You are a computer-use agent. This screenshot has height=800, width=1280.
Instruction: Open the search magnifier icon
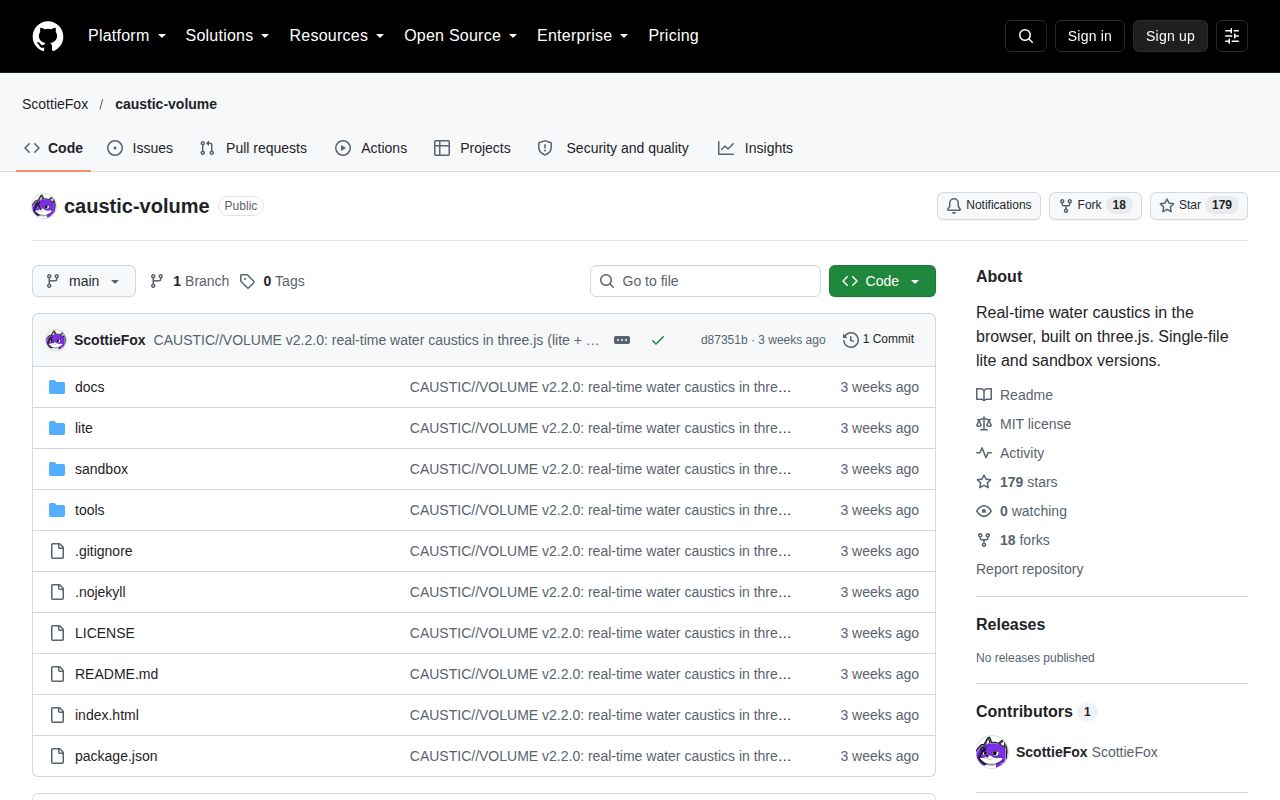point(1026,36)
